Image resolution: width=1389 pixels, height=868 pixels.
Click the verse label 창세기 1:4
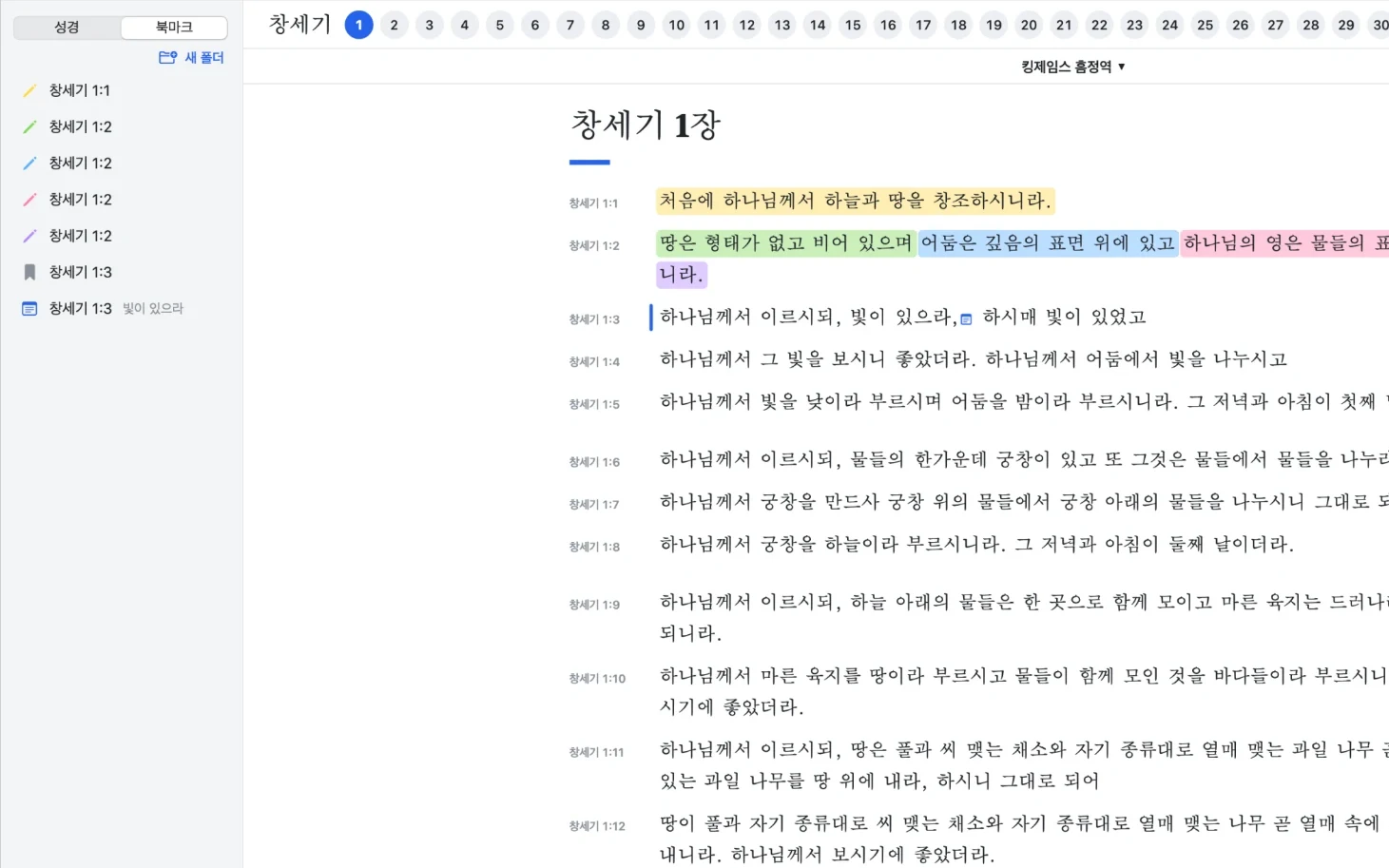pyautogui.click(x=594, y=362)
